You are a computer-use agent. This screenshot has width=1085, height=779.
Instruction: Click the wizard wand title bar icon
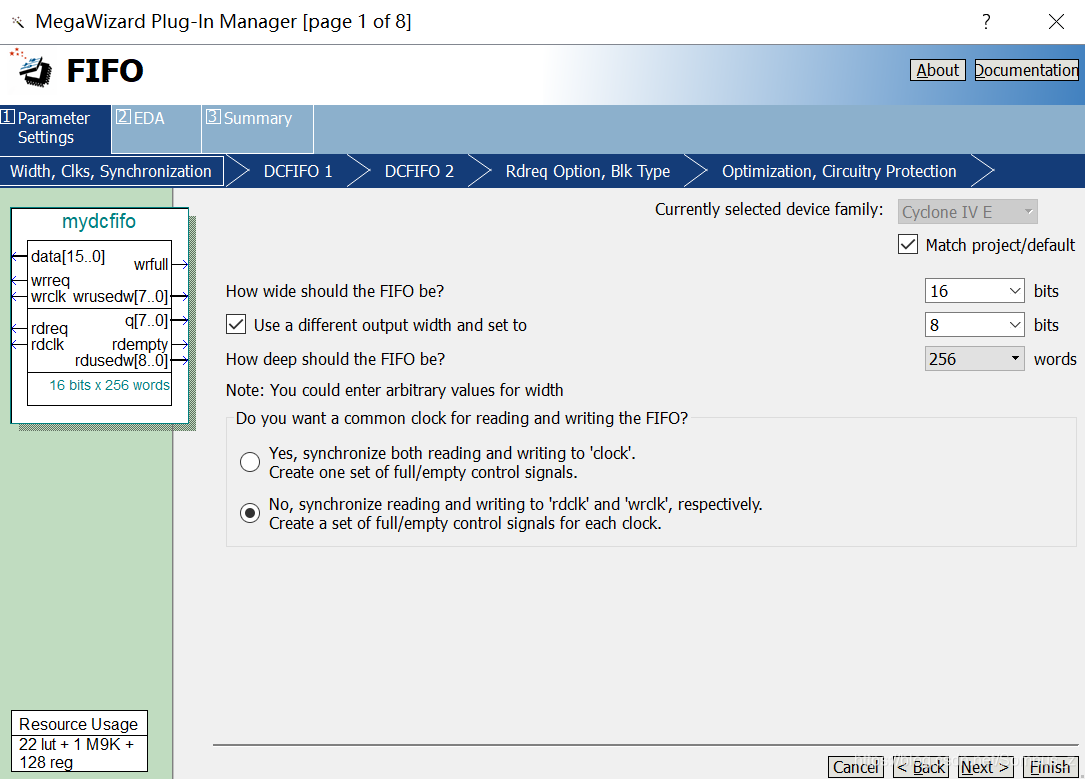17,22
